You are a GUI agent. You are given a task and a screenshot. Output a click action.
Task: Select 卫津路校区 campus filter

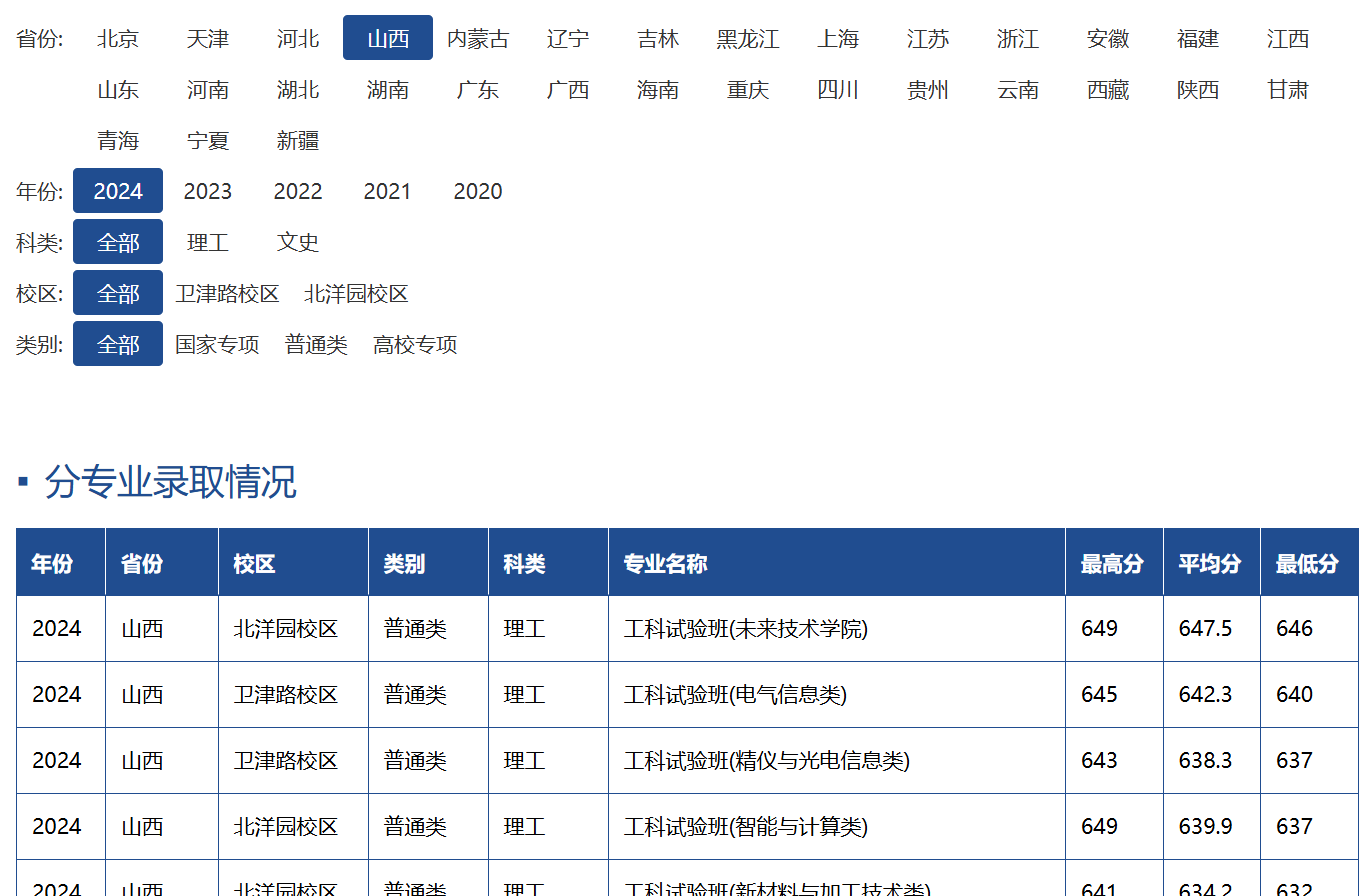pyautogui.click(x=227, y=294)
